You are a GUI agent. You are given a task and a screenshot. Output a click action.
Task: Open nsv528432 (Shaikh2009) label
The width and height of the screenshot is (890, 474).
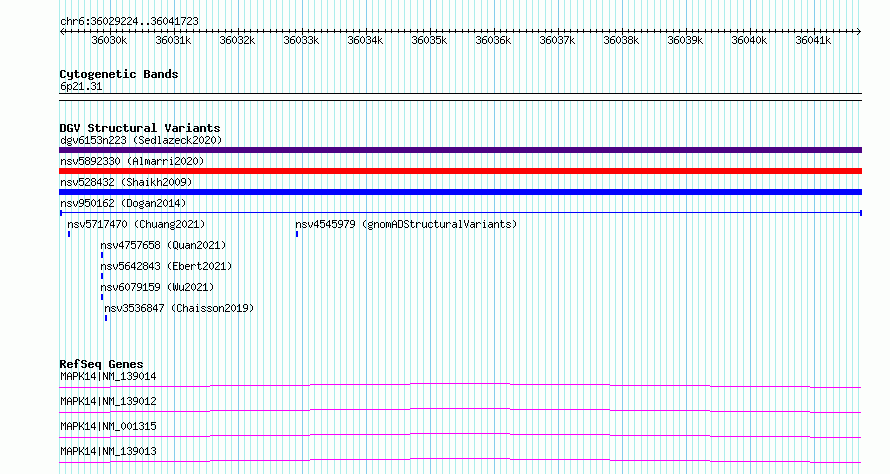[x=126, y=182]
